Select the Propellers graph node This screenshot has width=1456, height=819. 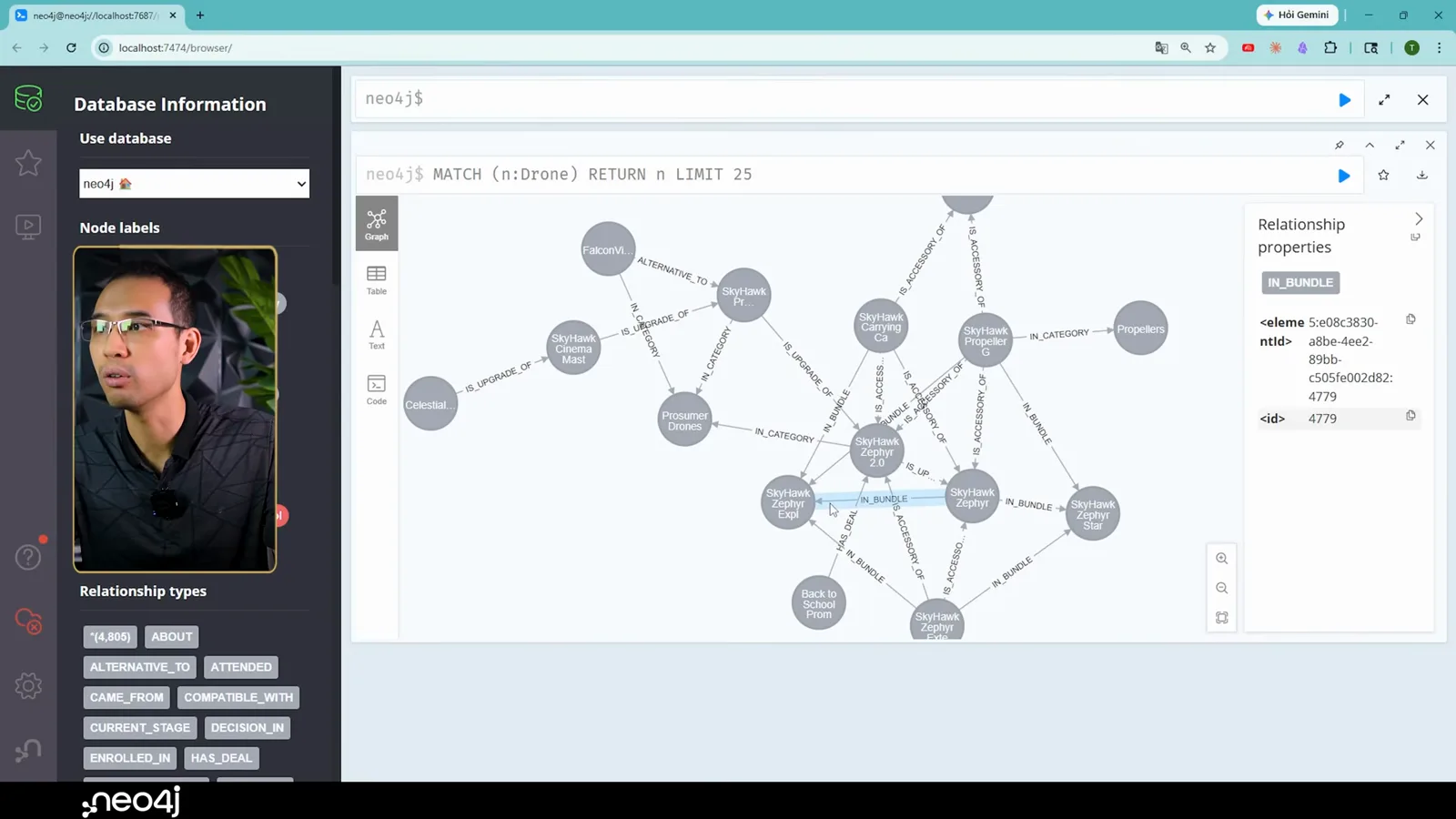coord(1140,329)
